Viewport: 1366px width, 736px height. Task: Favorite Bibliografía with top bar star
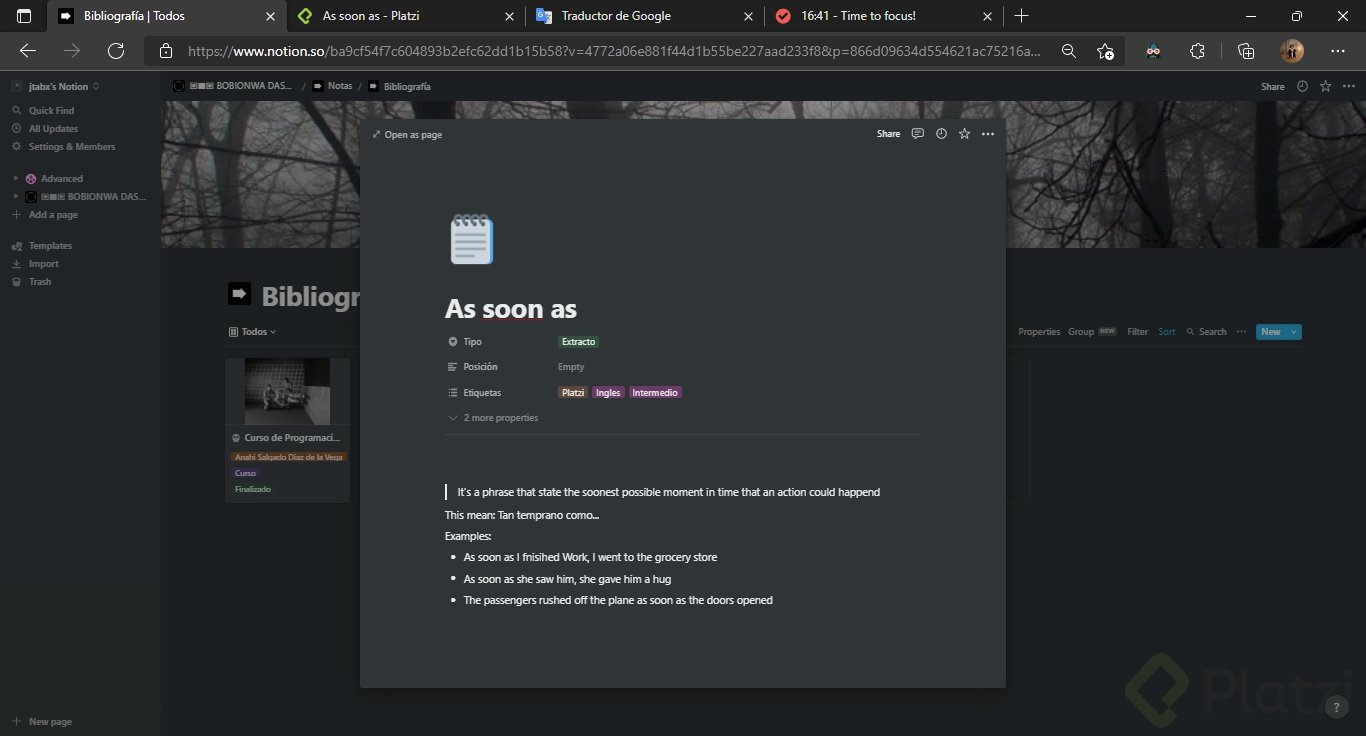(1325, 86)
